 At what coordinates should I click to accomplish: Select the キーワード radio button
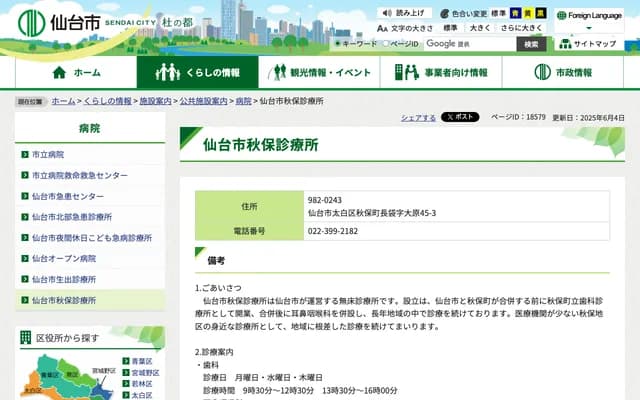[x=338, y=44]
